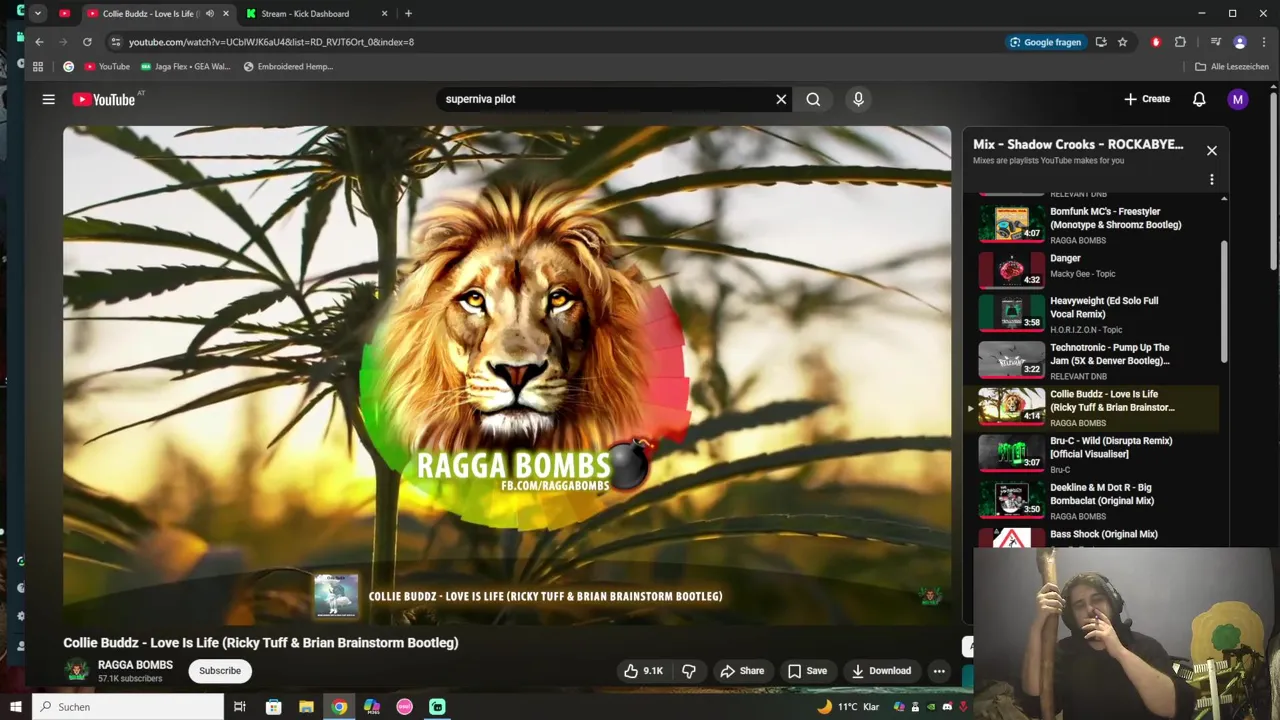Open Chrome extensions puzzle icon
This screenshot has width=1280, height=720.
click(1180, 42)
